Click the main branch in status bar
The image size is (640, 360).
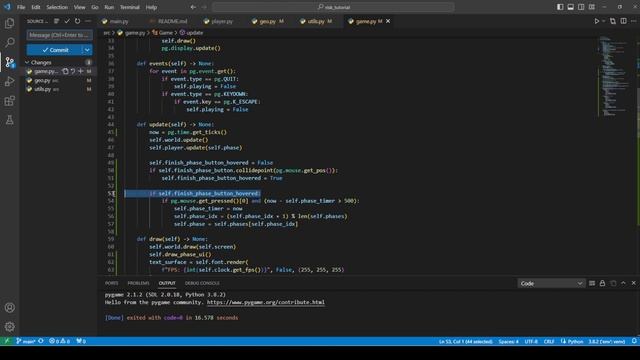click(26, 341)
